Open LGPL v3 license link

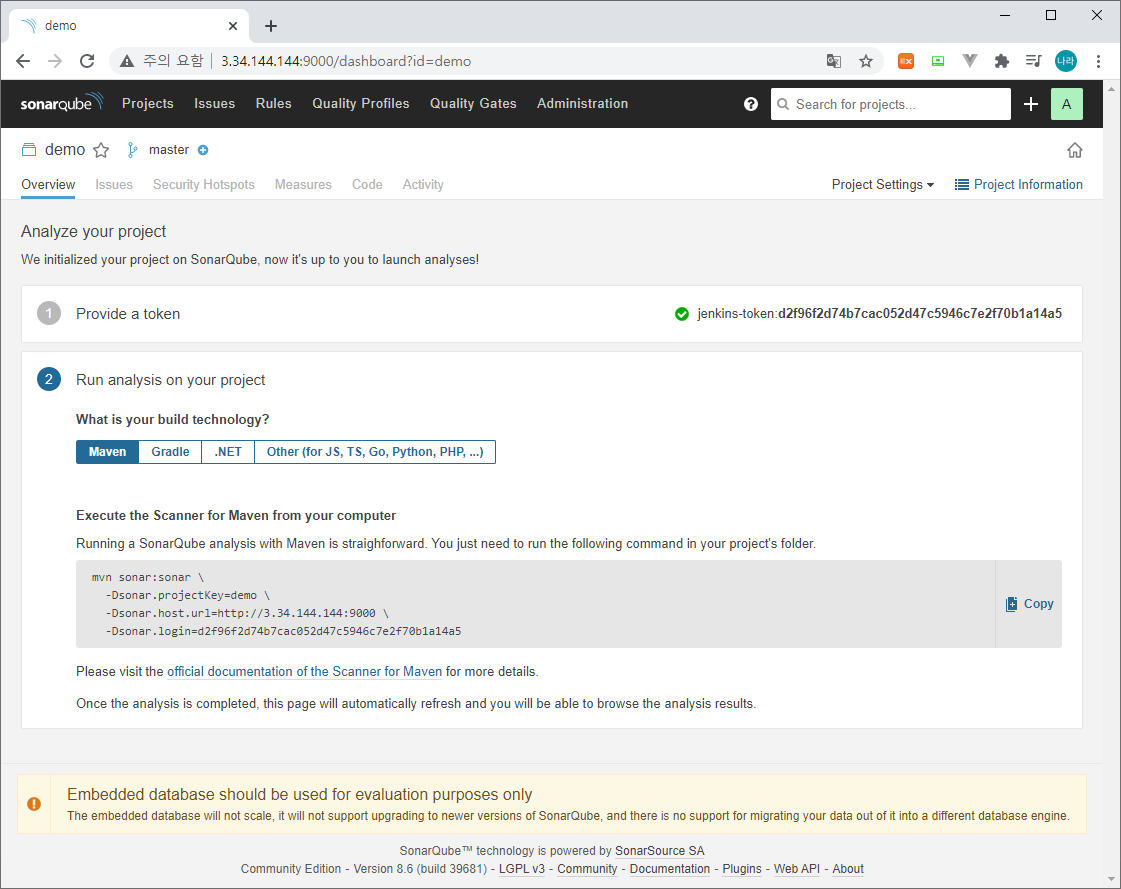[x=521, y=868]
